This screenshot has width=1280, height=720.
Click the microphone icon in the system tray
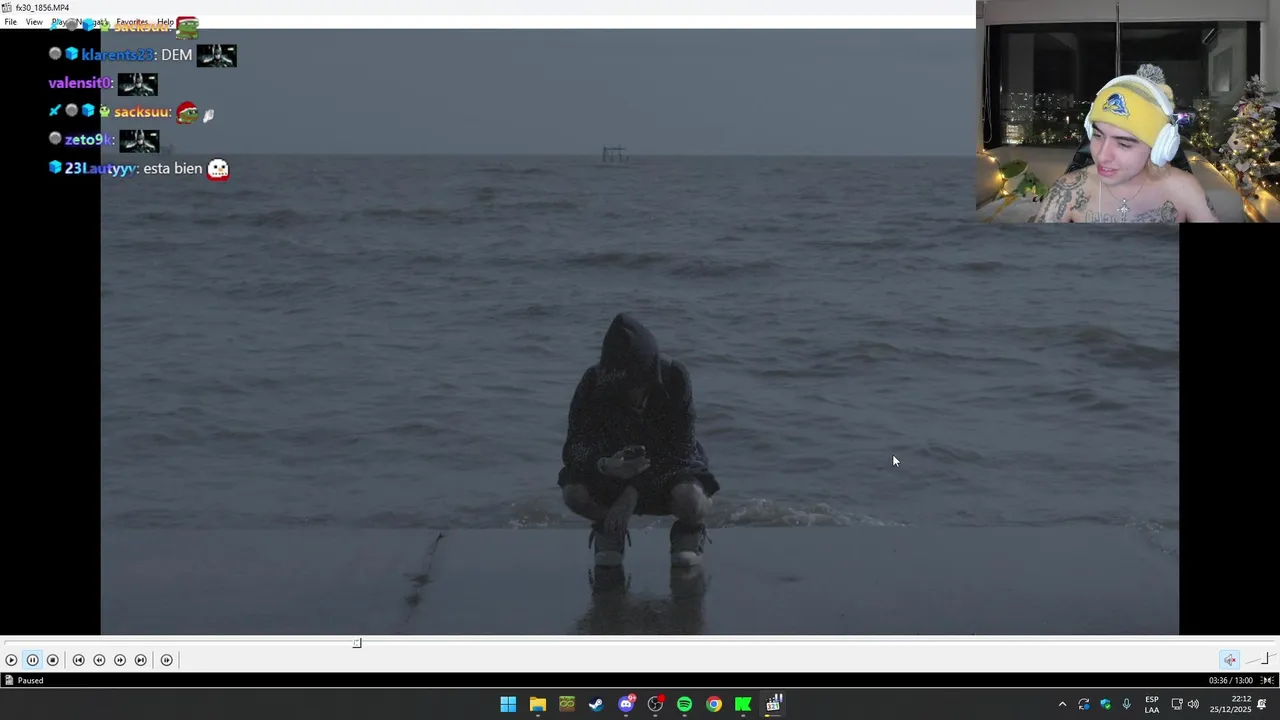tap(1126, 704)
